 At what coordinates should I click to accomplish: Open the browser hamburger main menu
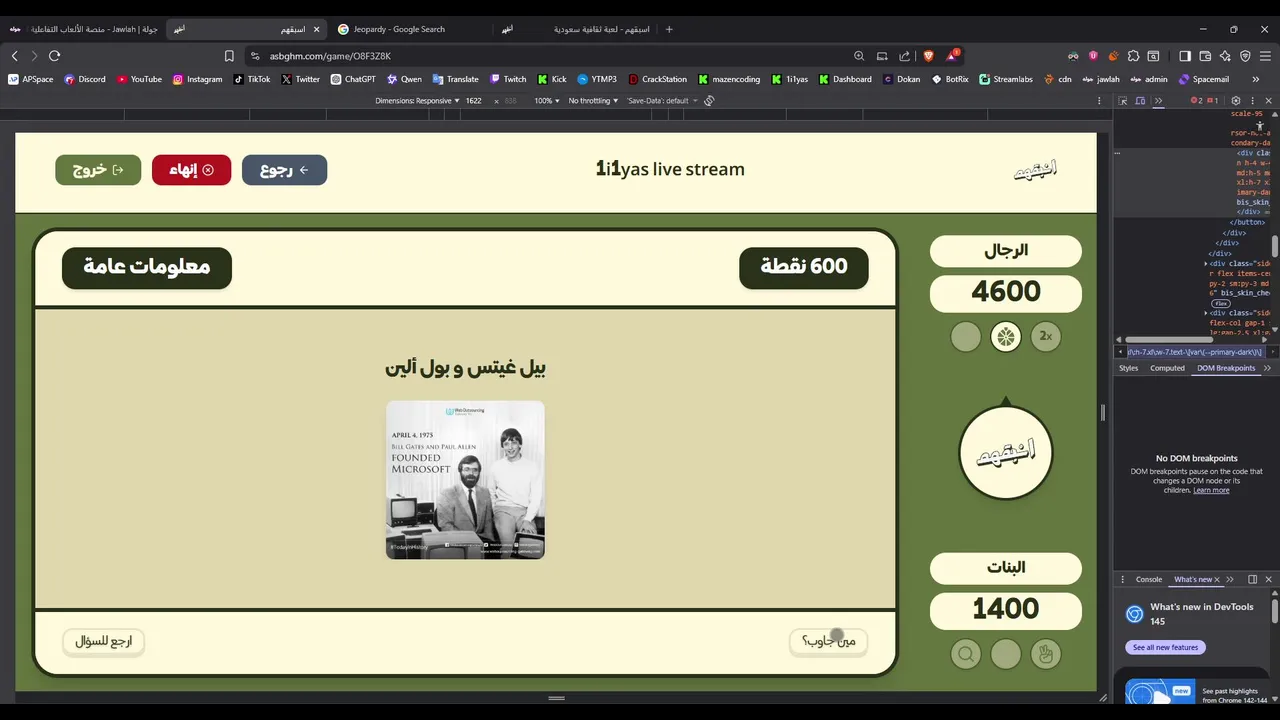[1265, 56]
